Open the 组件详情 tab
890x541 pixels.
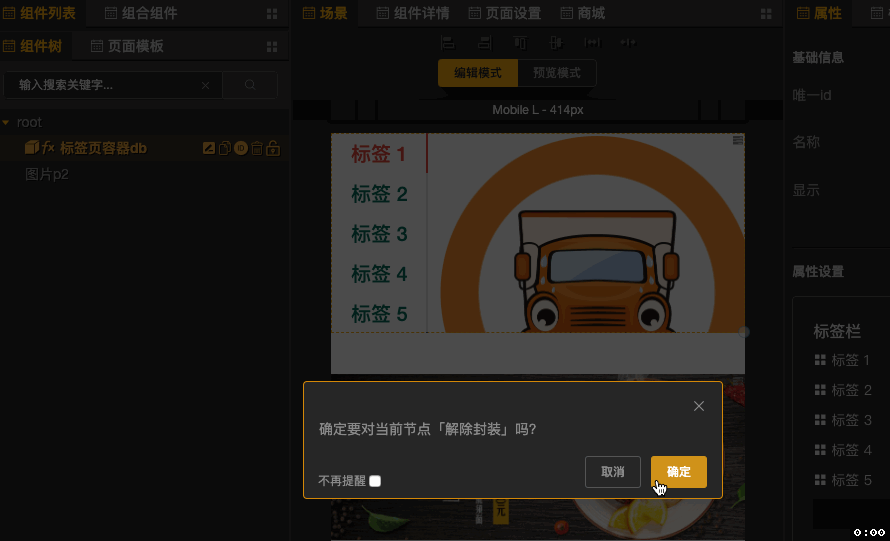[x=413, y=13]
